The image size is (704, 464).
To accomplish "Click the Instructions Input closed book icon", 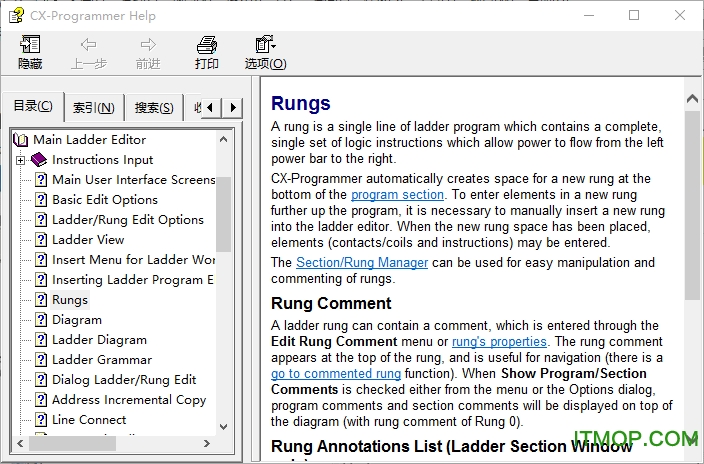I will (x=39, y=160).
